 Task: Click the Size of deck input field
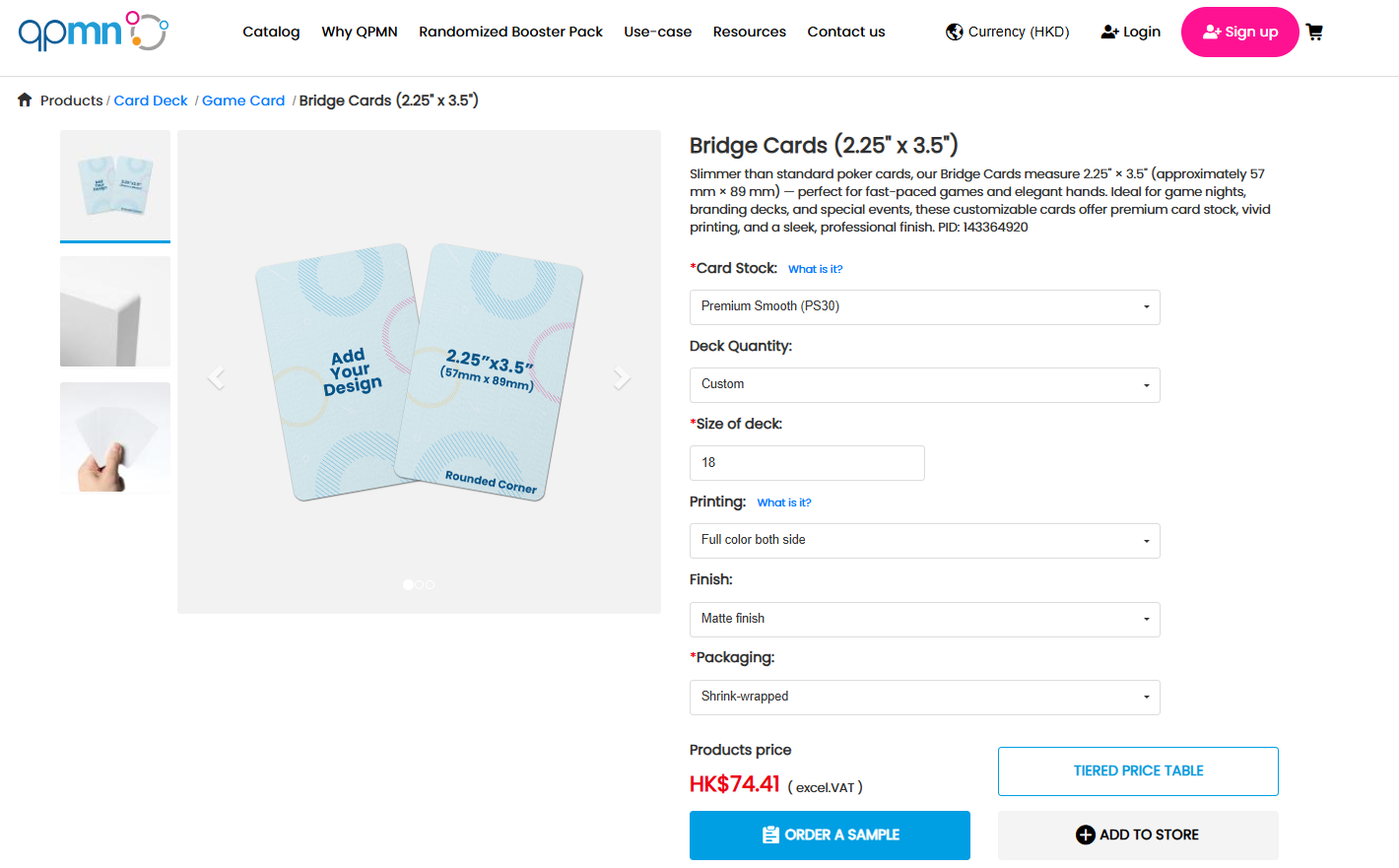click(807, 462)
